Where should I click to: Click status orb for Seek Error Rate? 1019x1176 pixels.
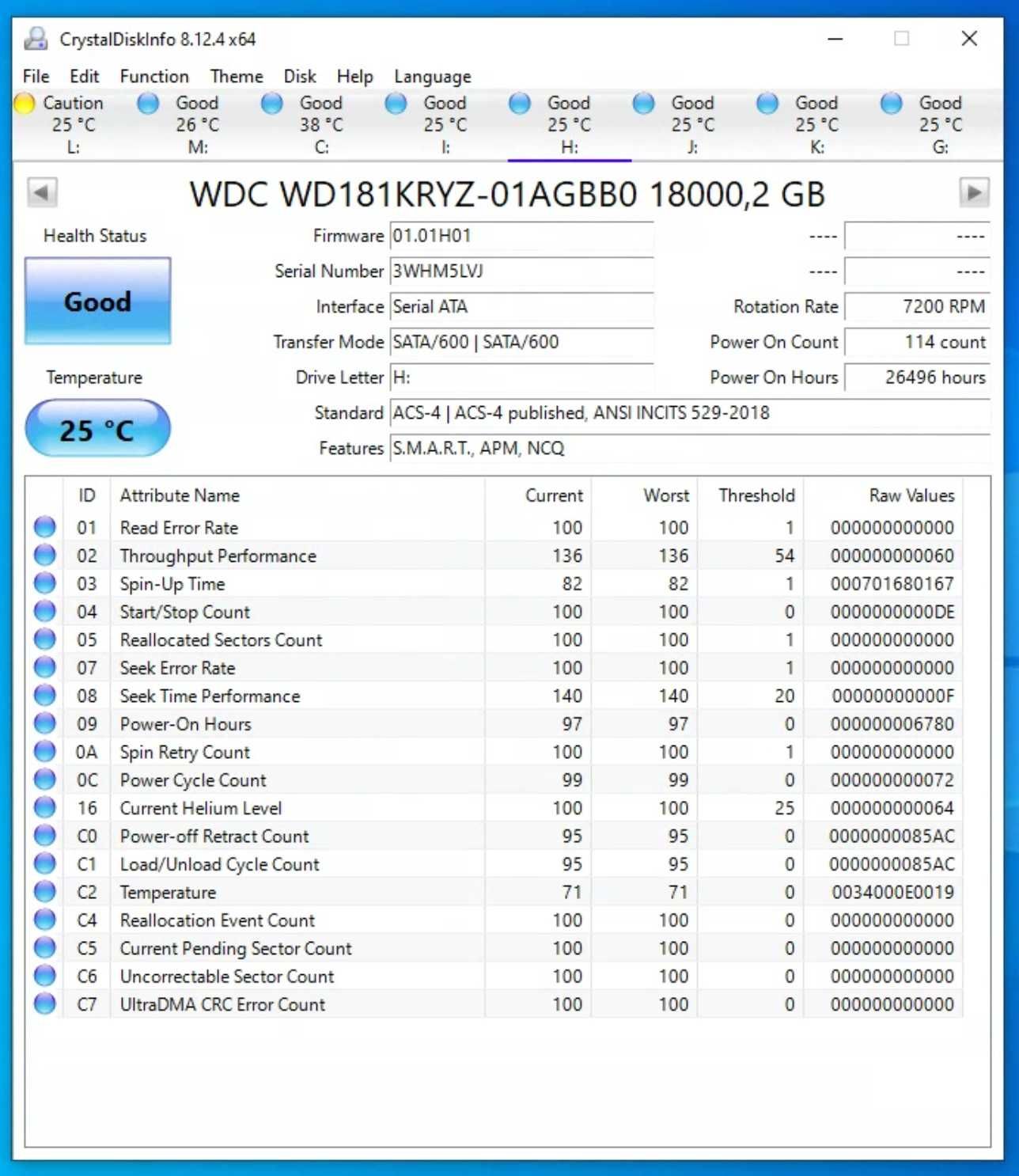45,668
